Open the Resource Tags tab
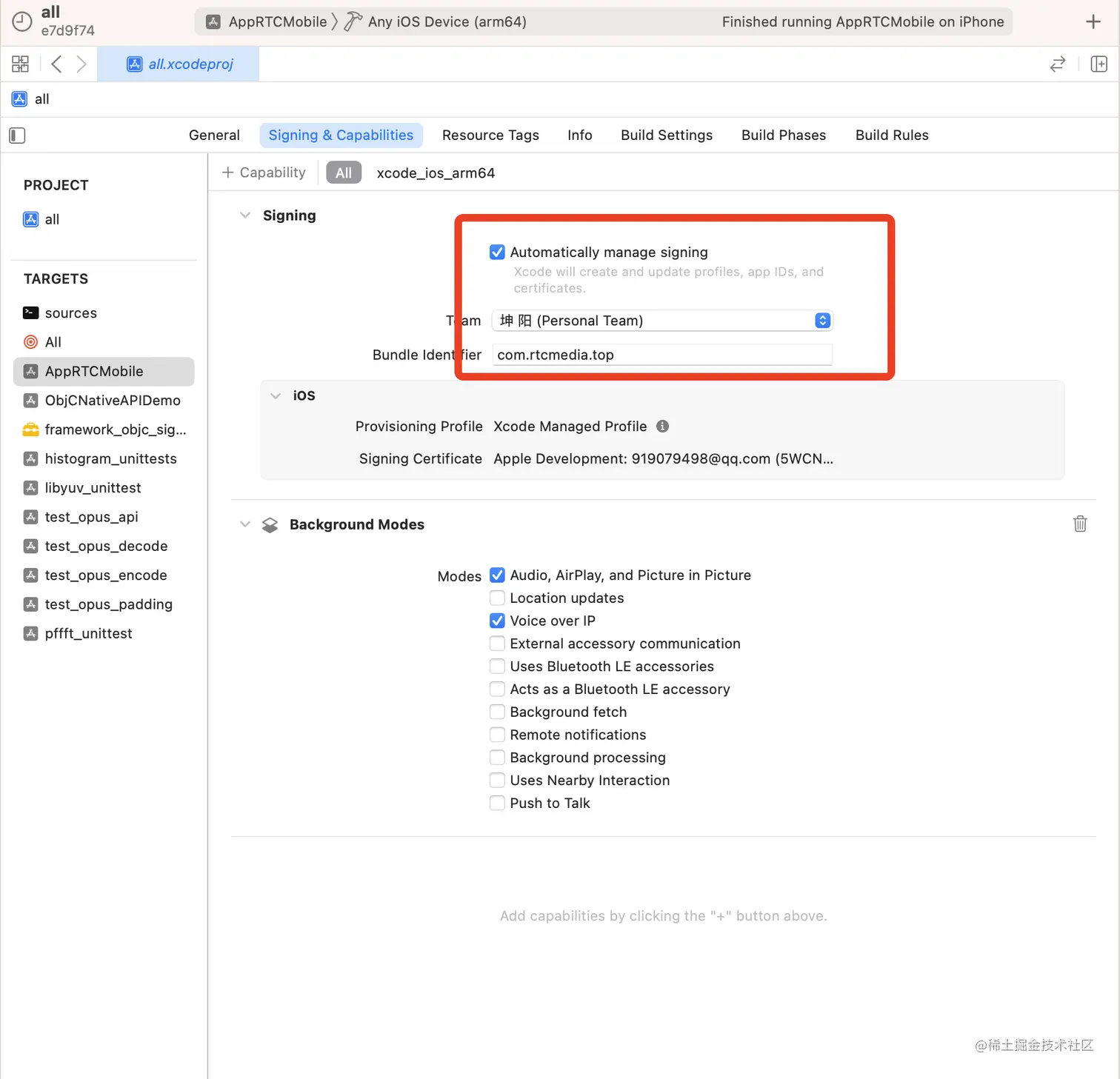This screenshot has height=1079, width=1120. (x=490, y=136)
